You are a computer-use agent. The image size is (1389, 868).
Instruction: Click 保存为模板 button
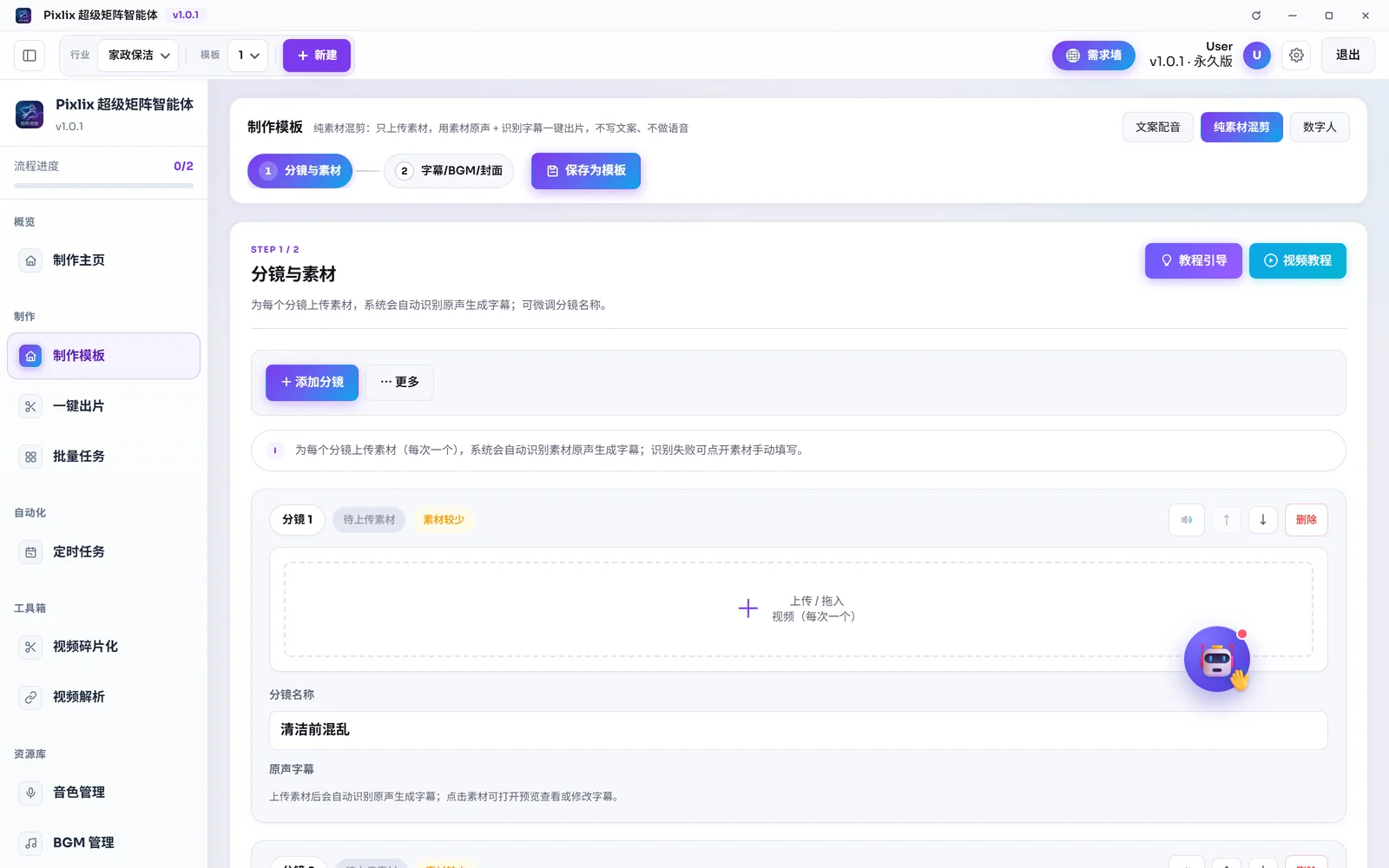tap(586, 171)
